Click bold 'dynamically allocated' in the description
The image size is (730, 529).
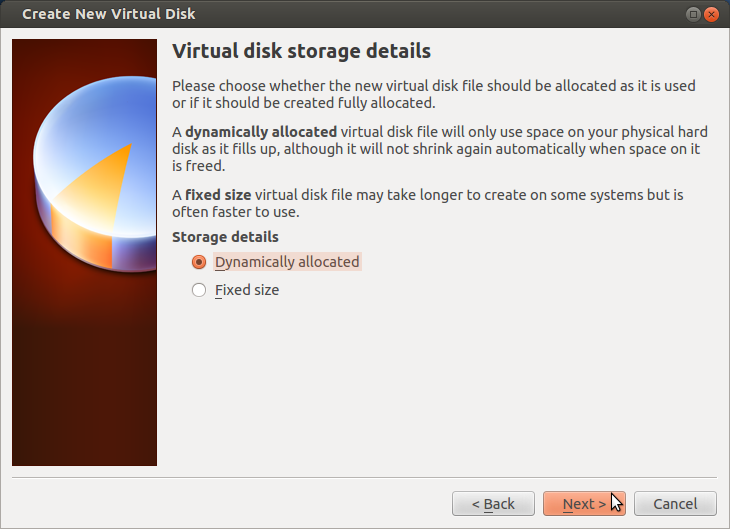(261, 131)
